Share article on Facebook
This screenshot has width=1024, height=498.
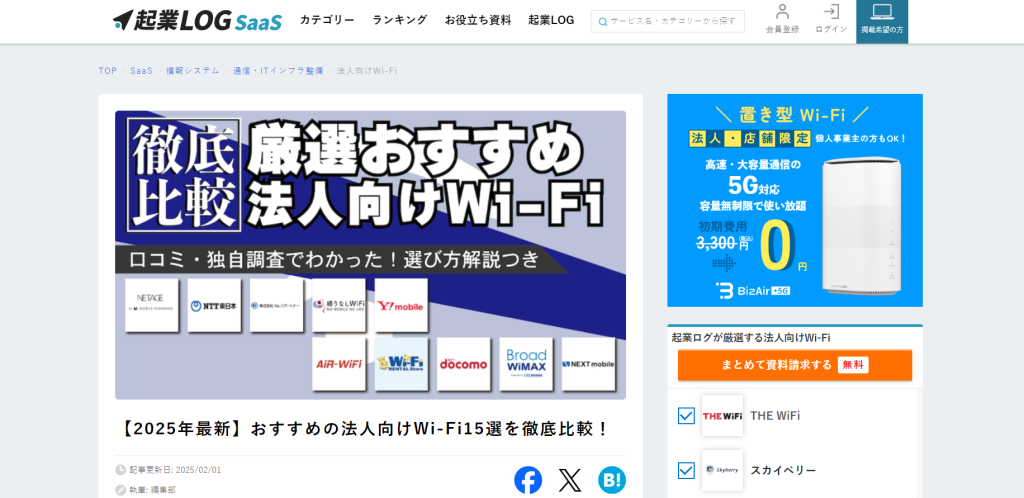pyautogui.click(x=528, y=480)
